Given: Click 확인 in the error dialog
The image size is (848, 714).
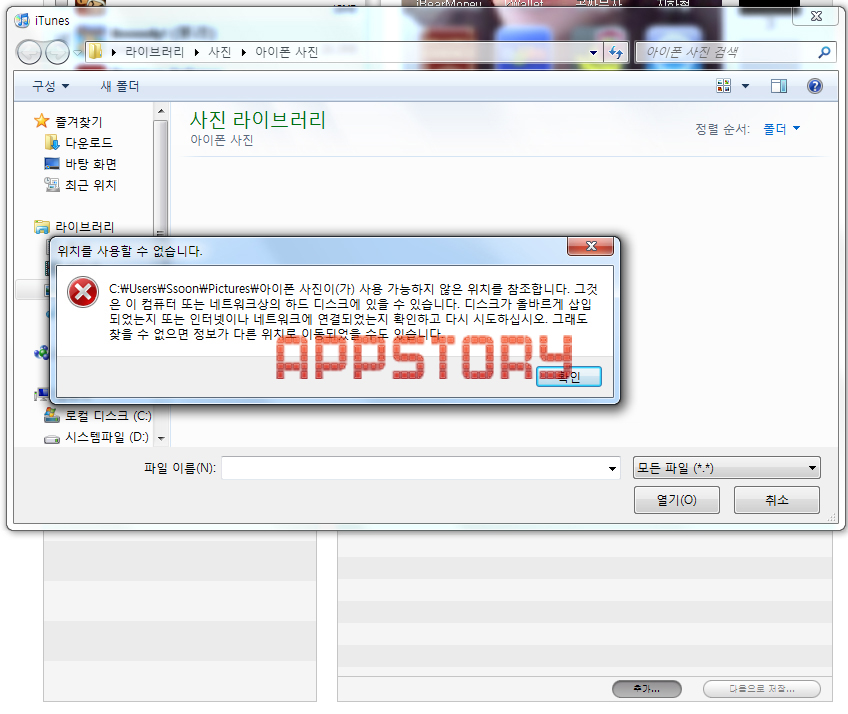Looking at the screenshot, I should [x=568, y=376].
